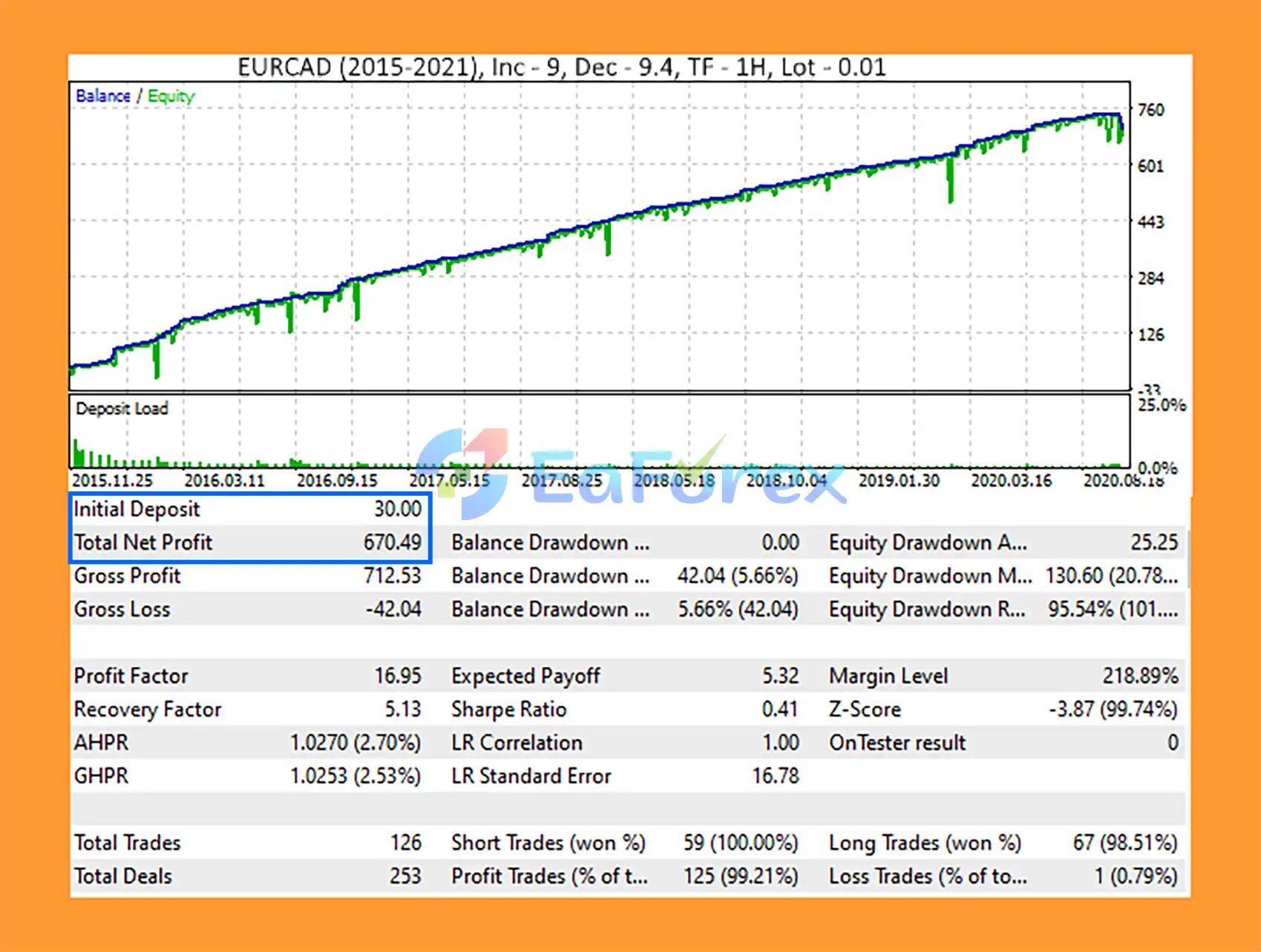Select the Margin Level label
This screenshot has width=1261, height=952.
(x=888, y=677)
